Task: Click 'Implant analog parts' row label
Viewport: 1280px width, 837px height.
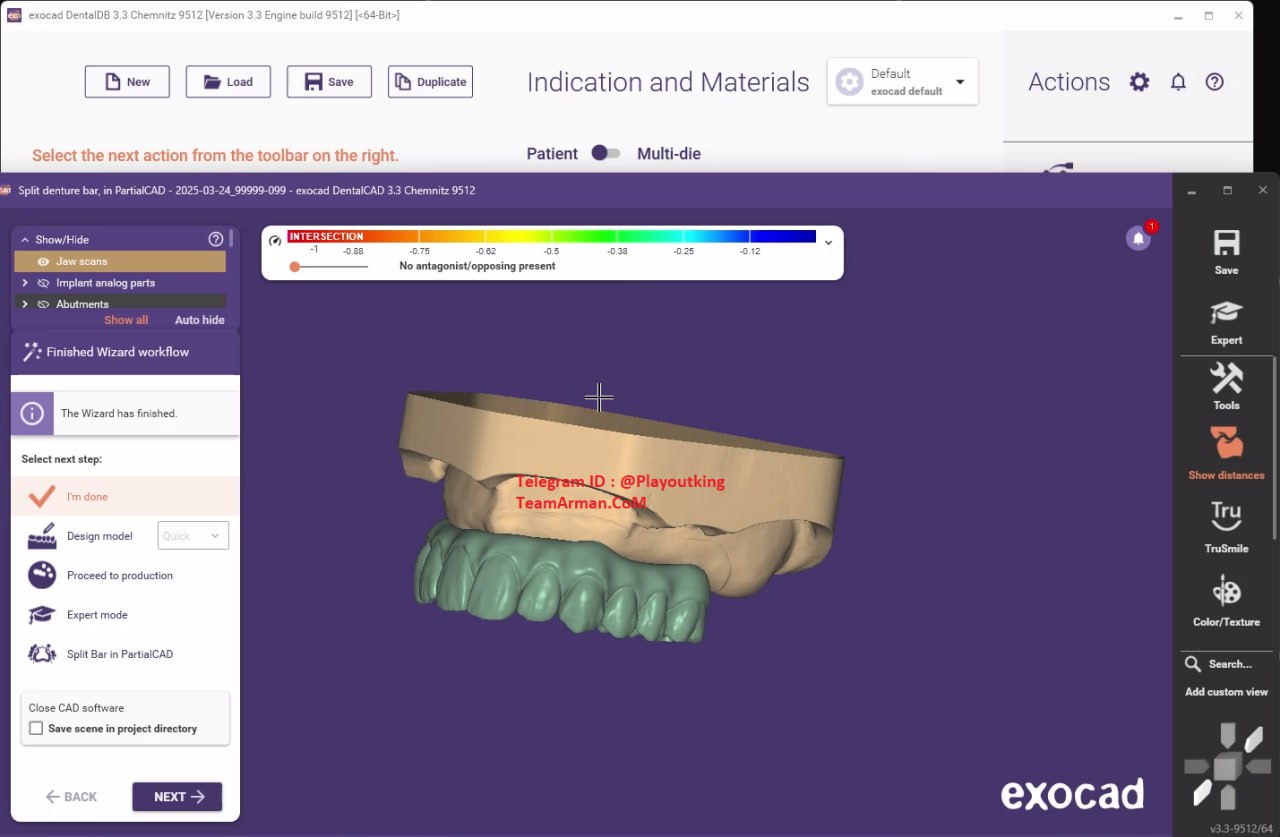Action: pyautogui.click(x=106, y=283)
